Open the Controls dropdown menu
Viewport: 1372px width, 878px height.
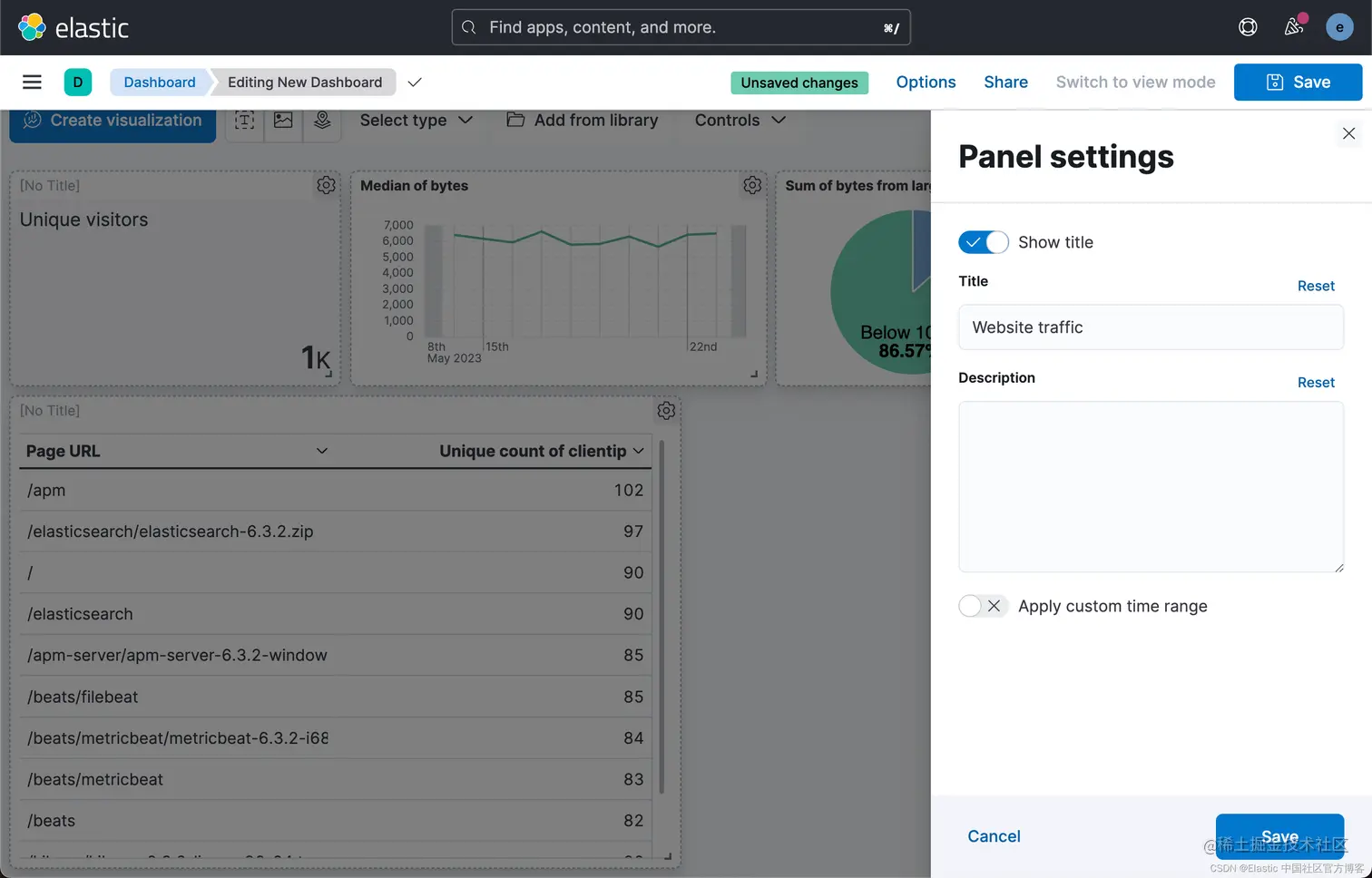740,121
